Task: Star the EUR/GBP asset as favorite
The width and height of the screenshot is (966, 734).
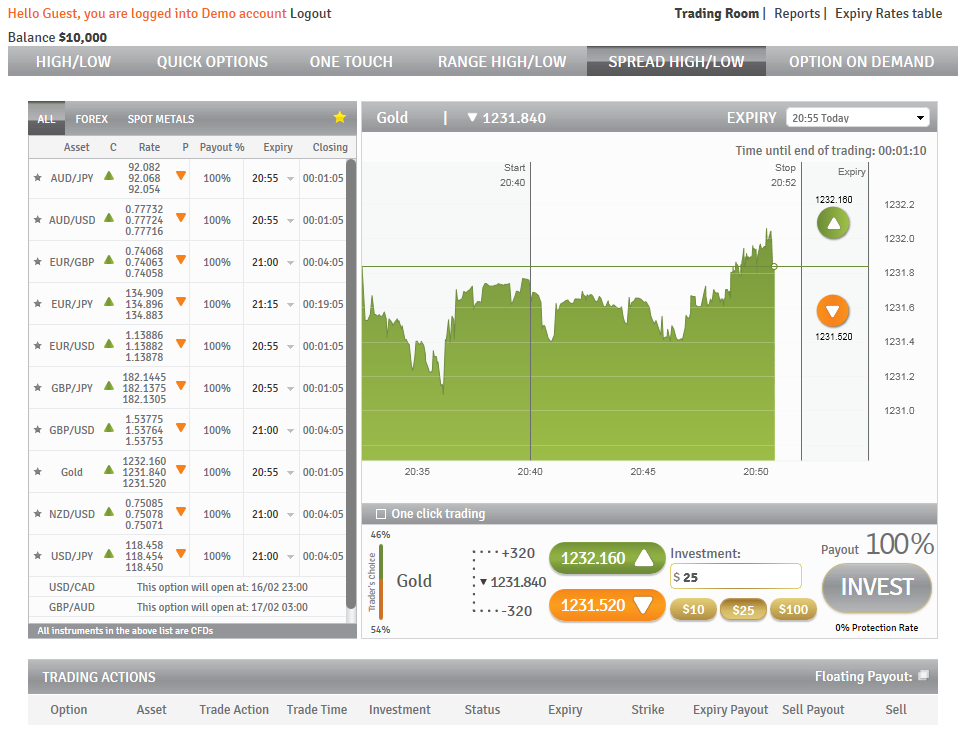Action: 38,261
